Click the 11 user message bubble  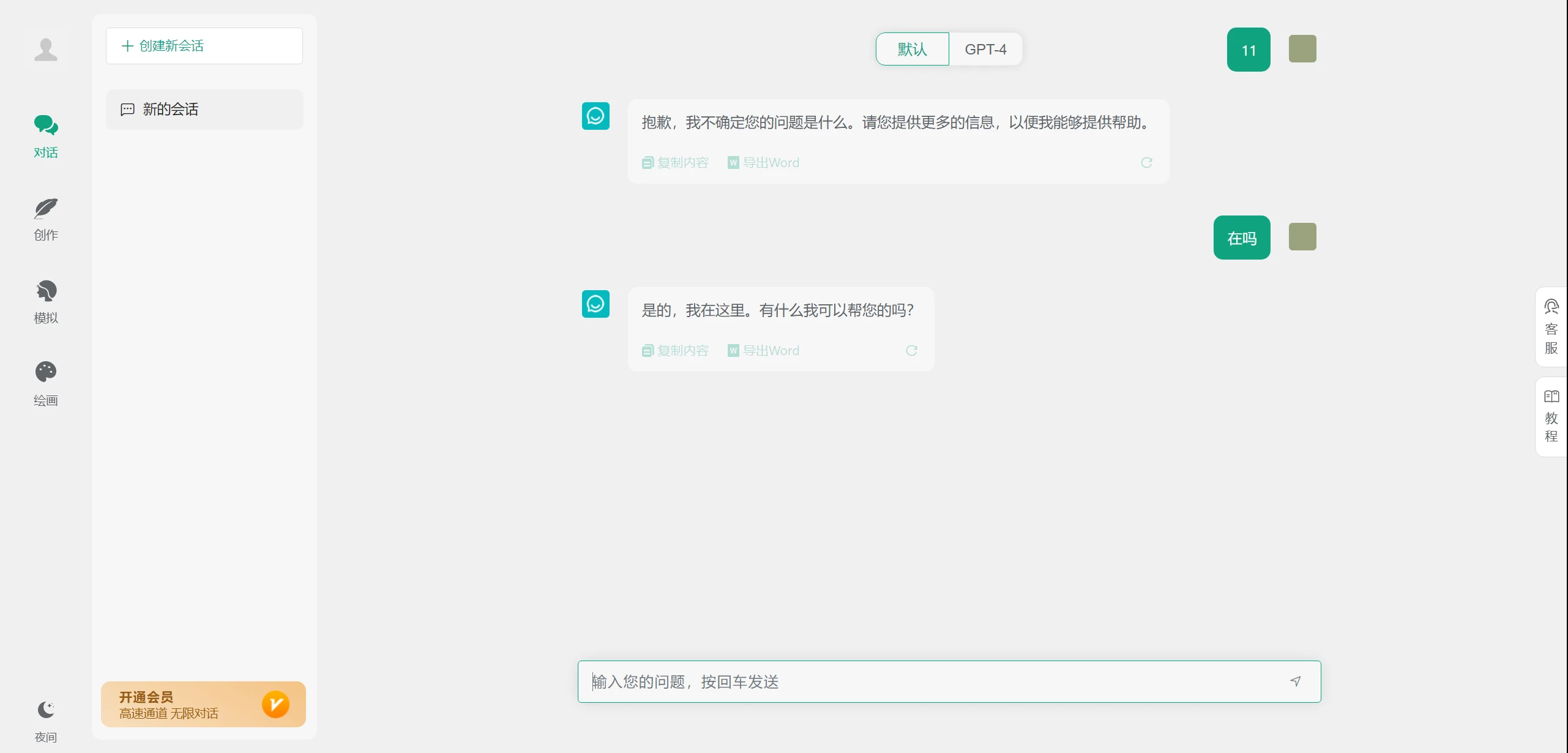click(x=1249, y=50)
